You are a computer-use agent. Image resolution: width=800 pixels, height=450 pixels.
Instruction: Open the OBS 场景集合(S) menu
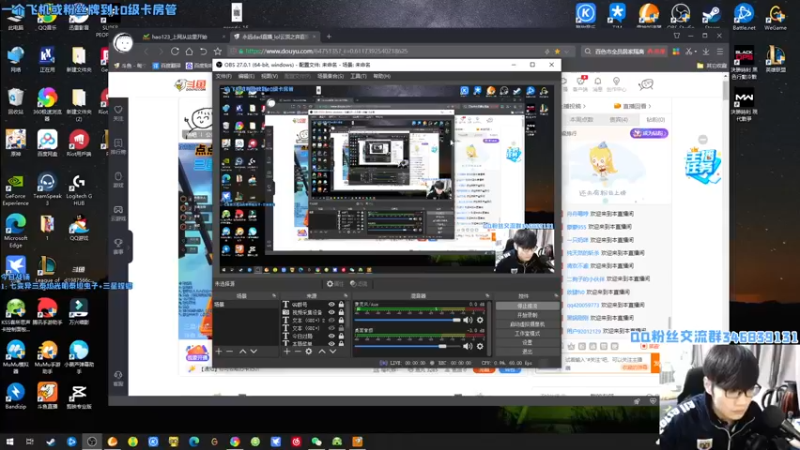coord(331,76)
